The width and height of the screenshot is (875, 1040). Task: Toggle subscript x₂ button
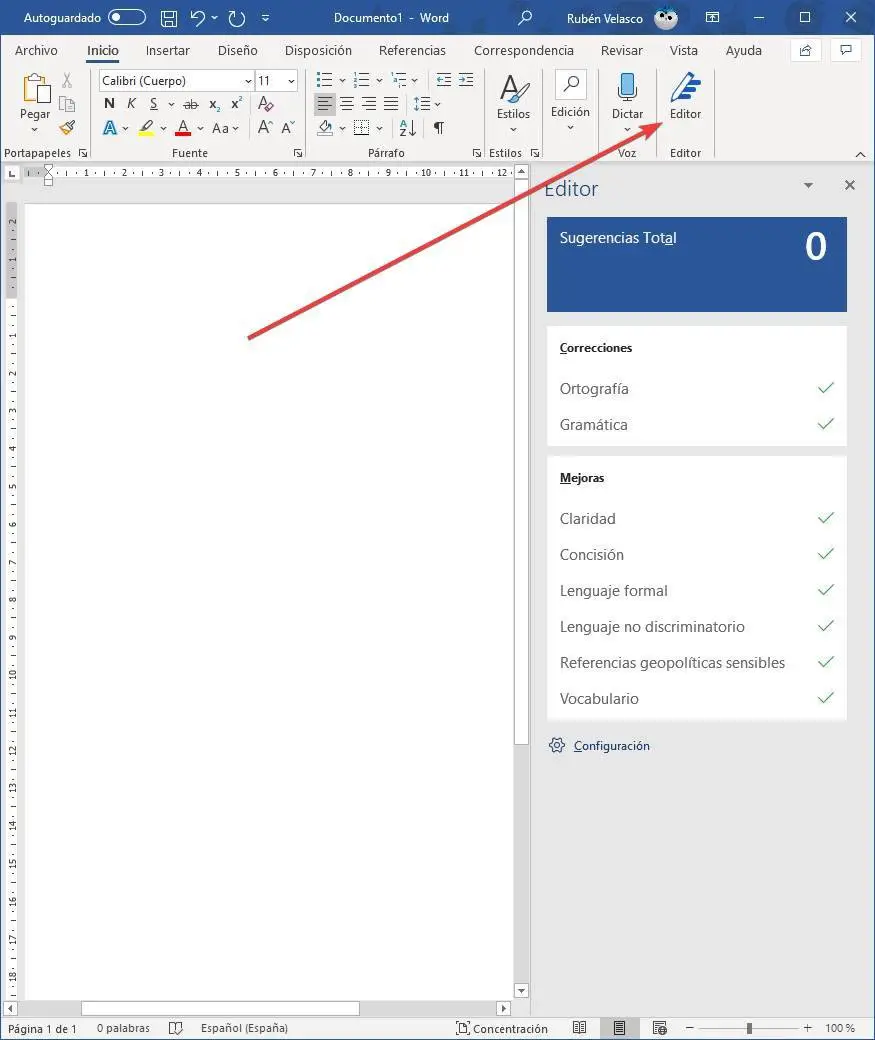(x=214, y=105)
